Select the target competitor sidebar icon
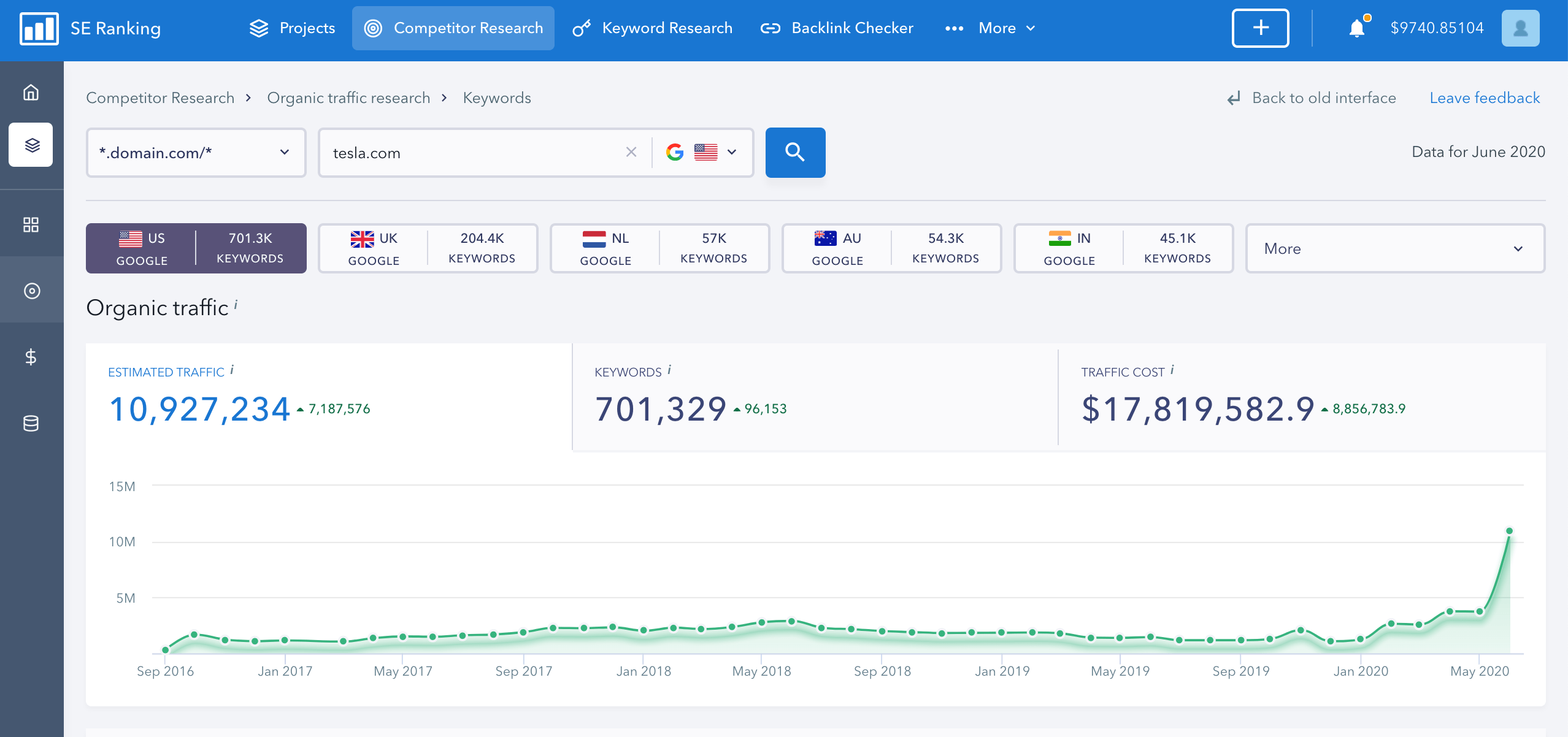 coord(31,290)
